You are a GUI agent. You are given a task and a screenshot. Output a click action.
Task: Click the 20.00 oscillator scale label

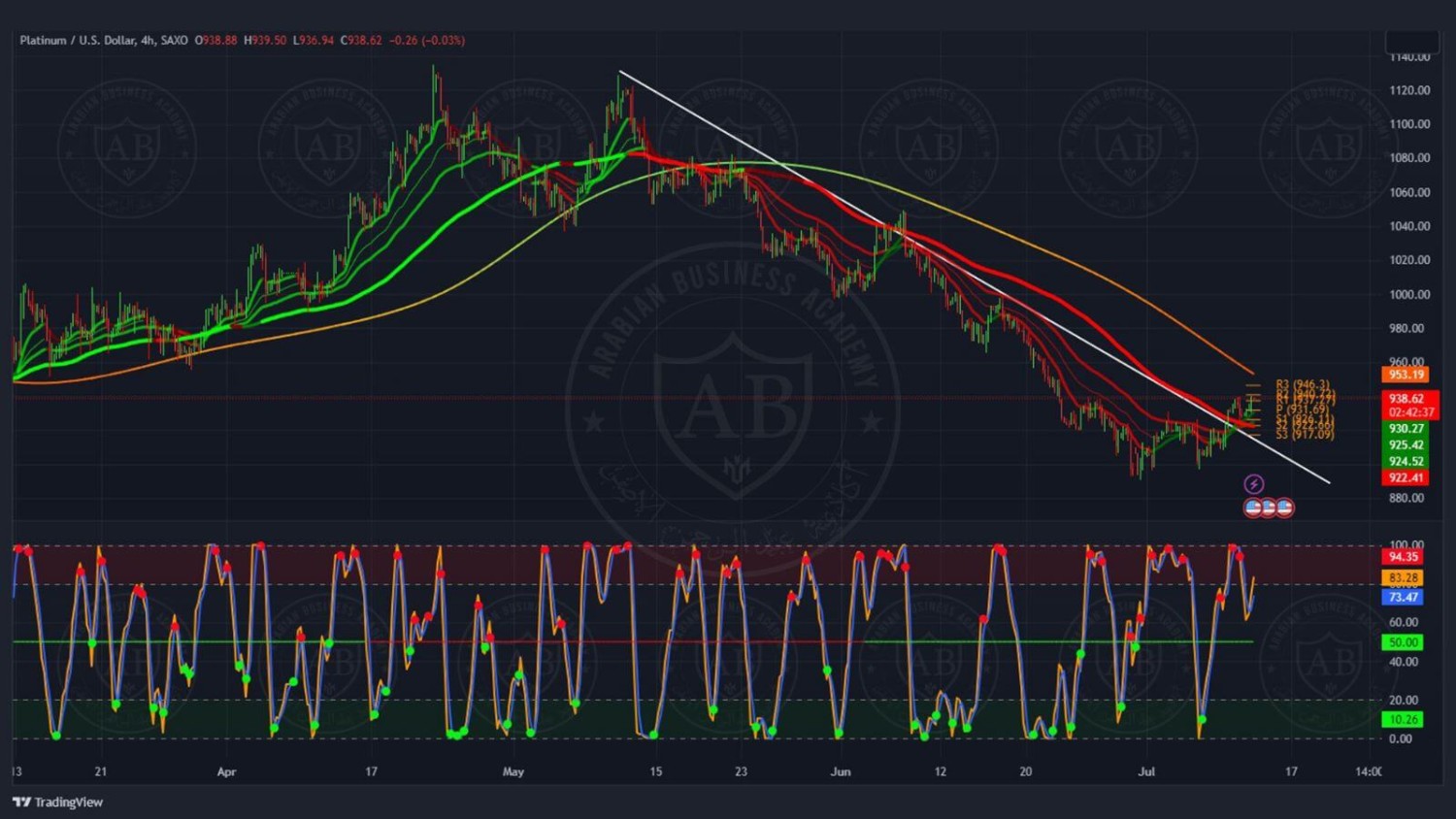(x=1404, y=700)
